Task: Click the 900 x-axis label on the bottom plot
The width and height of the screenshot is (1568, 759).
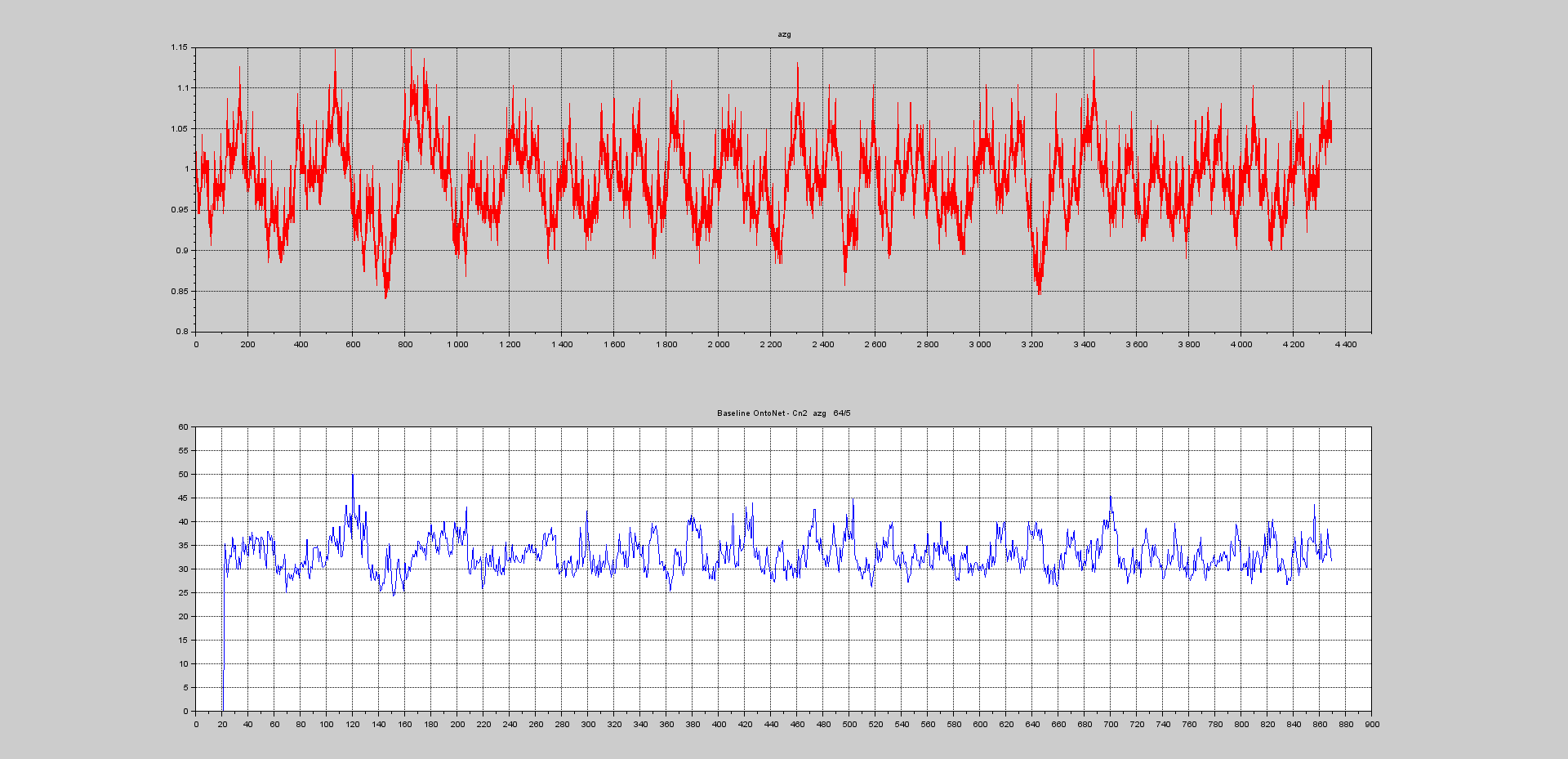Action: pyautogui.click(x=1372, y=725)
